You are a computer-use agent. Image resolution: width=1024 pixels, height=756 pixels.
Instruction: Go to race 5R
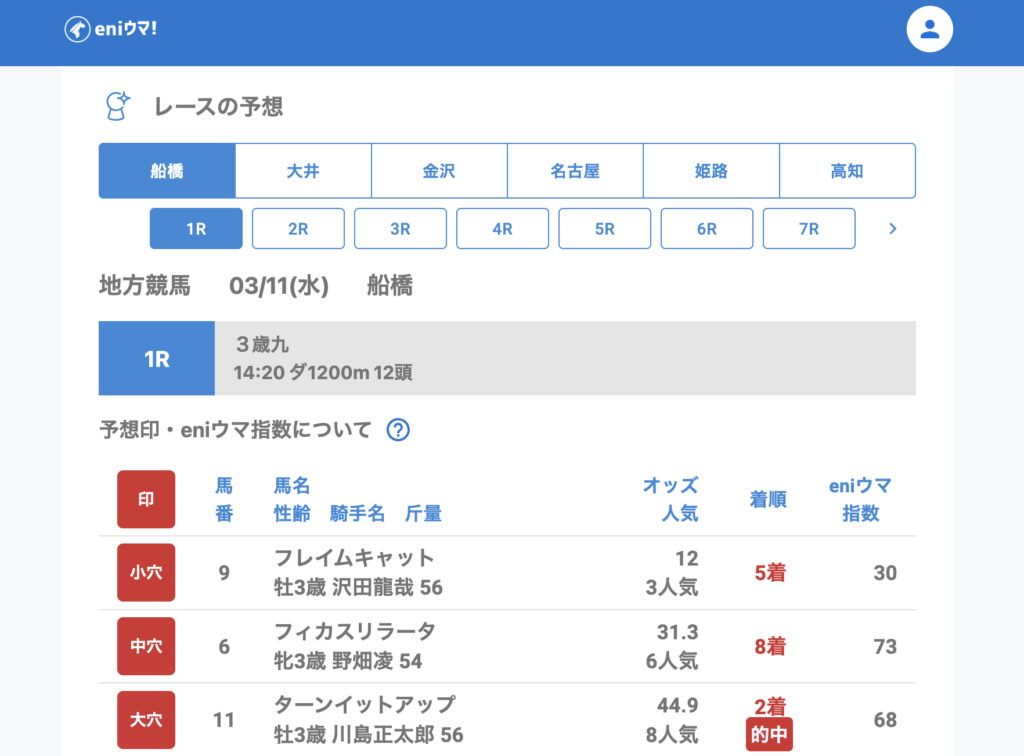tap(604, 229)
